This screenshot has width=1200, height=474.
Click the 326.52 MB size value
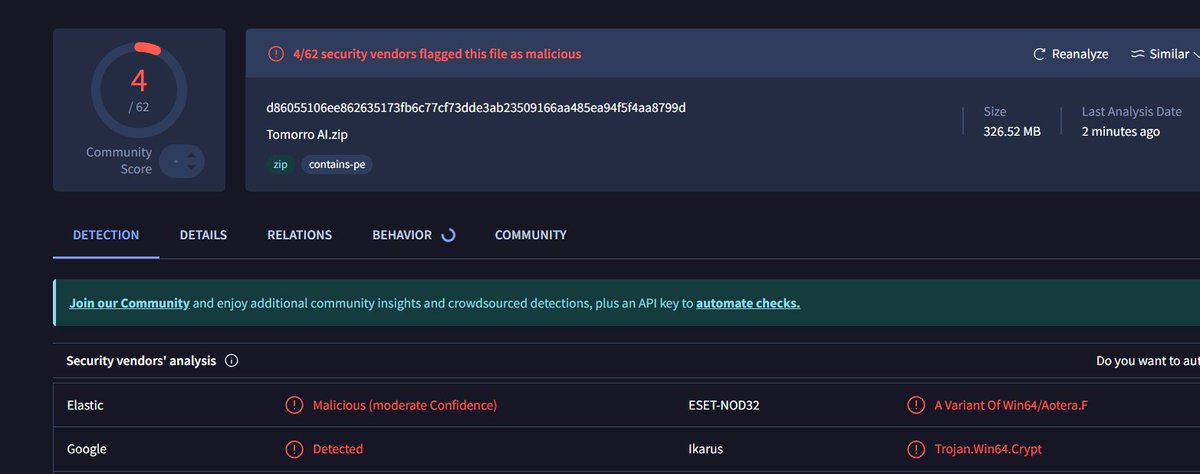click(x=1012, y=131)
